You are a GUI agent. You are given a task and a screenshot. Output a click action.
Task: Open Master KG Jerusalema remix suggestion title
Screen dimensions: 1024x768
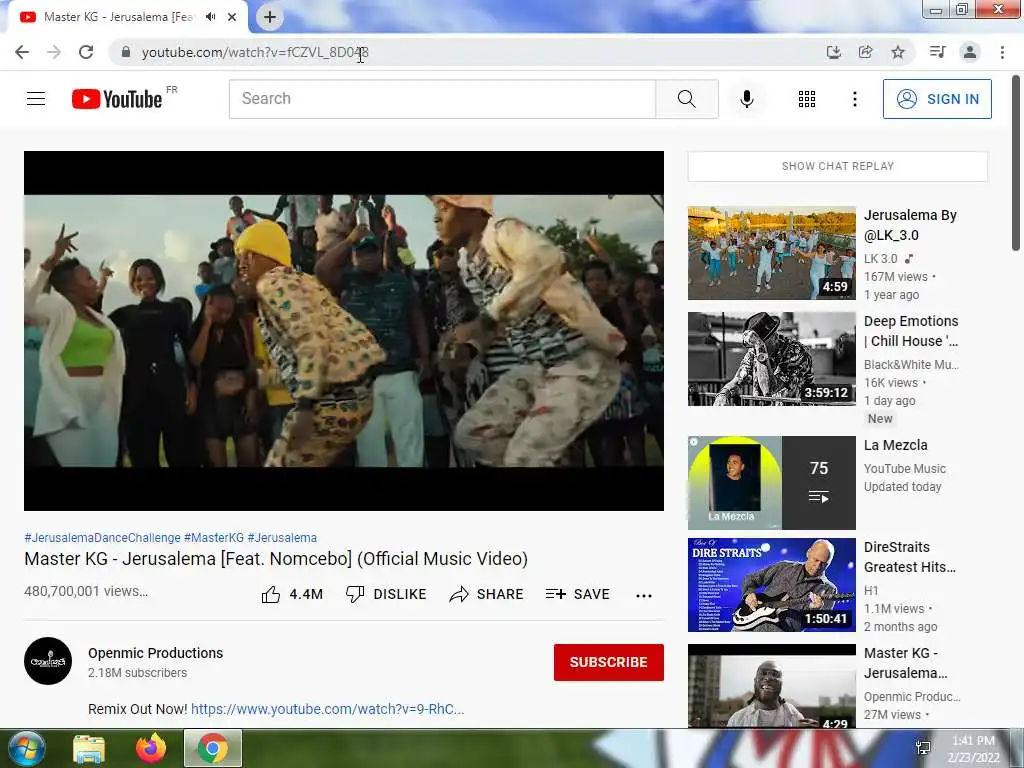coord(905,663)
